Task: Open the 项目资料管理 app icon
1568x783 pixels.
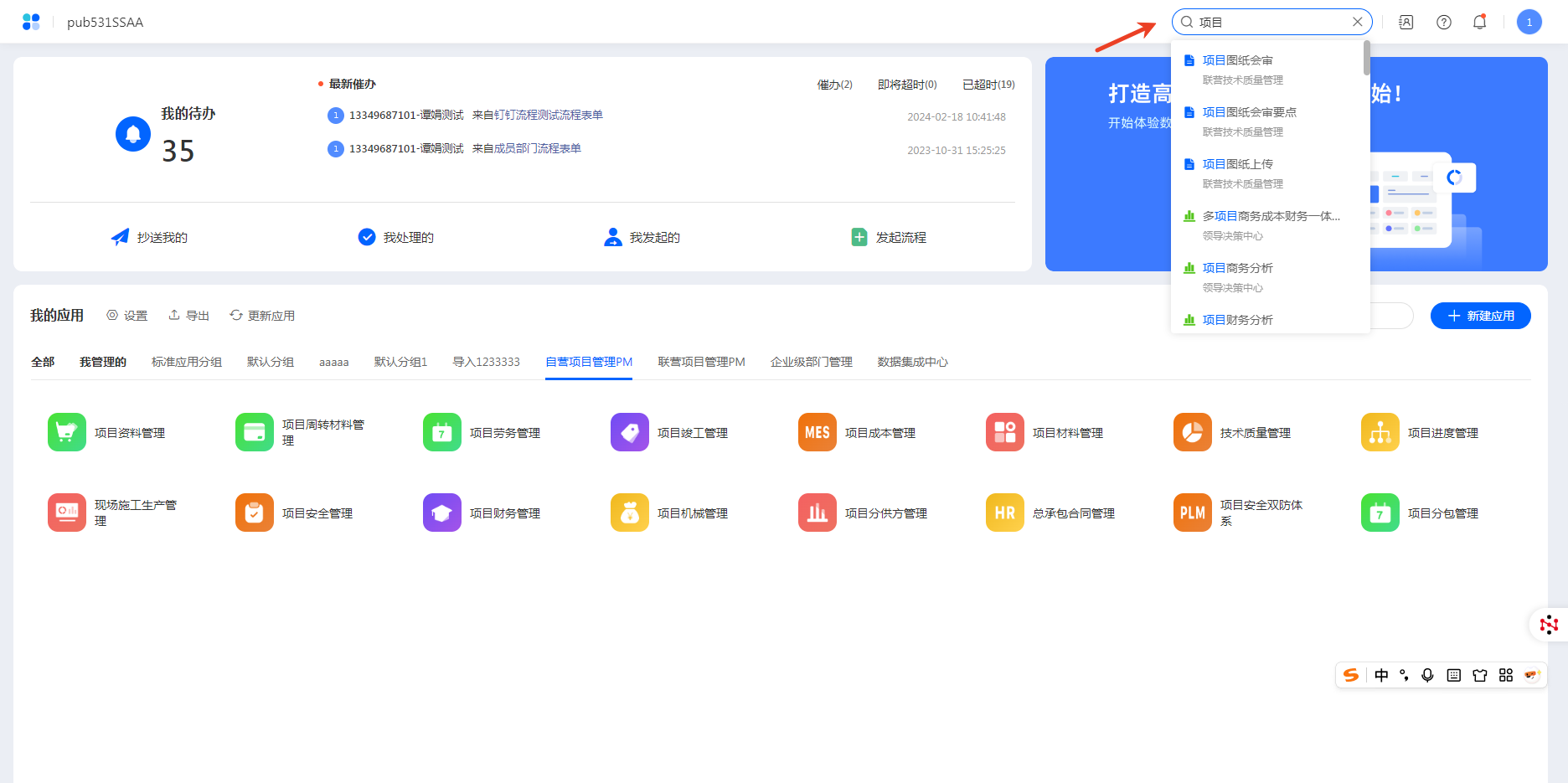Action: [67, 432]
